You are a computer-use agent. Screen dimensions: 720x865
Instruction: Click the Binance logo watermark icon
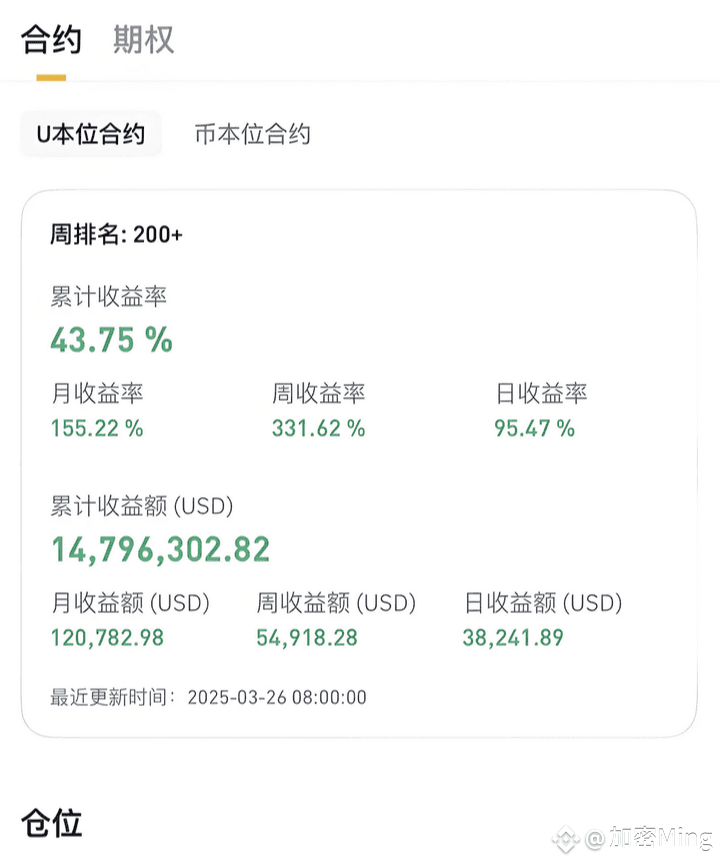click(x=566, y=839)
